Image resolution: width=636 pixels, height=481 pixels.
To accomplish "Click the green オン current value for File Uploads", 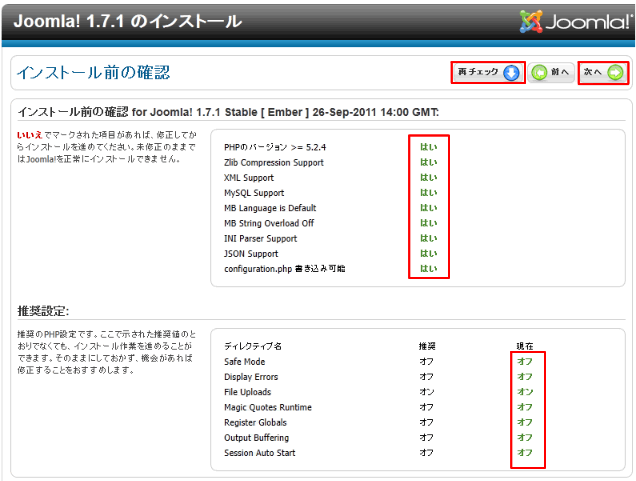I will point(525,392).
